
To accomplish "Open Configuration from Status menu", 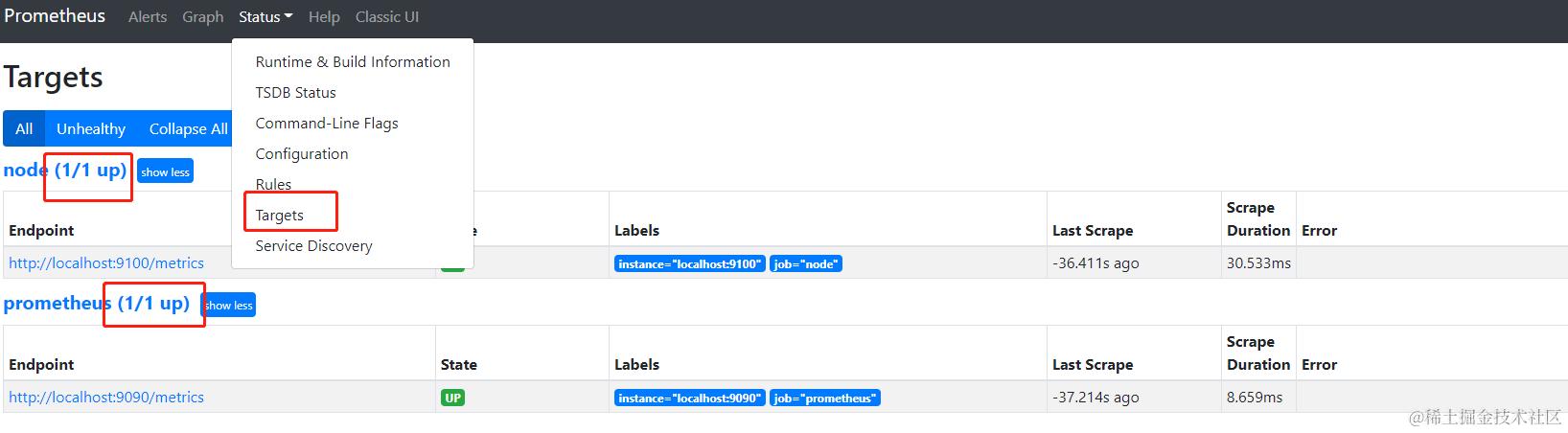I will (353, 154).
